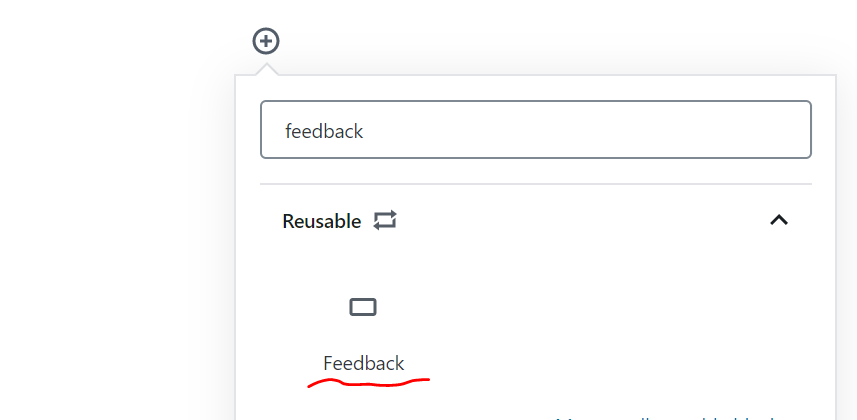This screenshot has height=420, width=857.
Task: Click the word Reusable in panel header
Action: click(x=322, y=221)
